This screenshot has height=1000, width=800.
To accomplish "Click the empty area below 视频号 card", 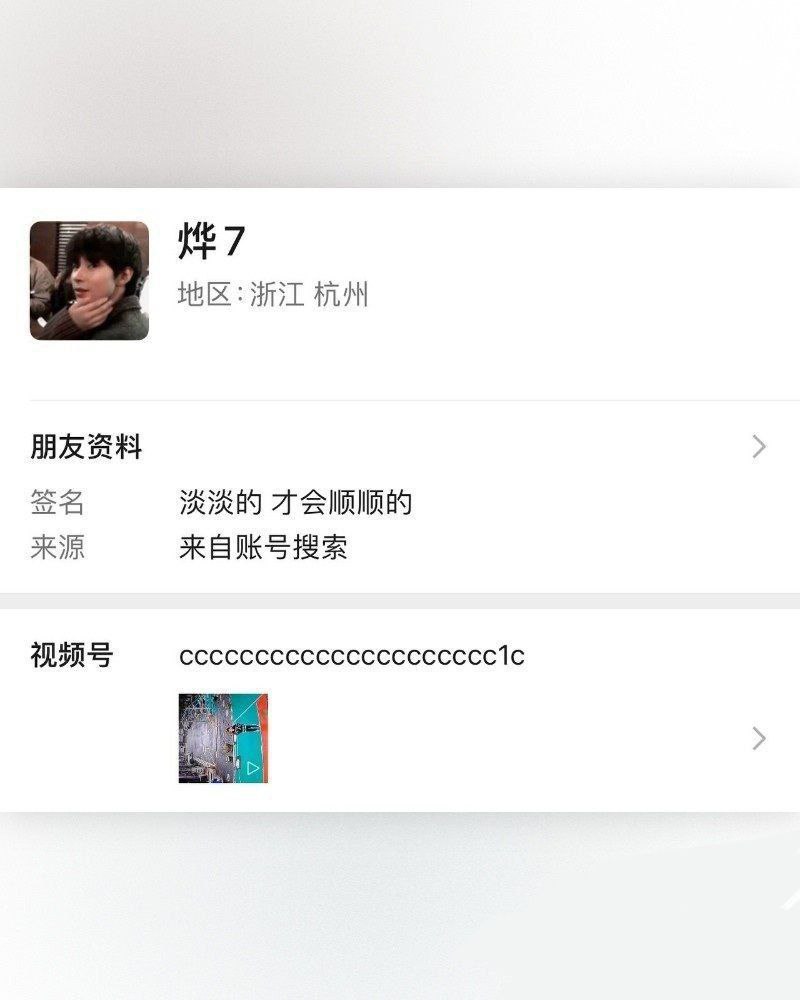I will 400,906.
